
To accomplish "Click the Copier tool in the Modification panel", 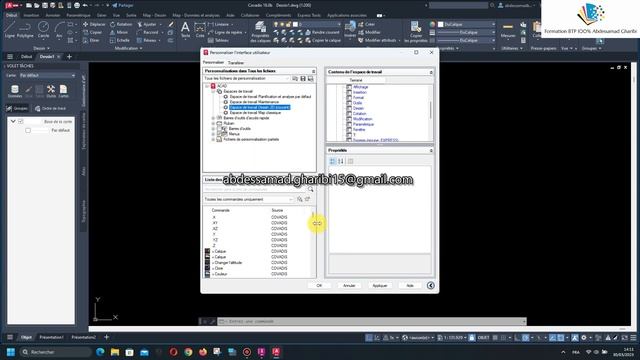I will pyautogui.click(x=93, y=32).
